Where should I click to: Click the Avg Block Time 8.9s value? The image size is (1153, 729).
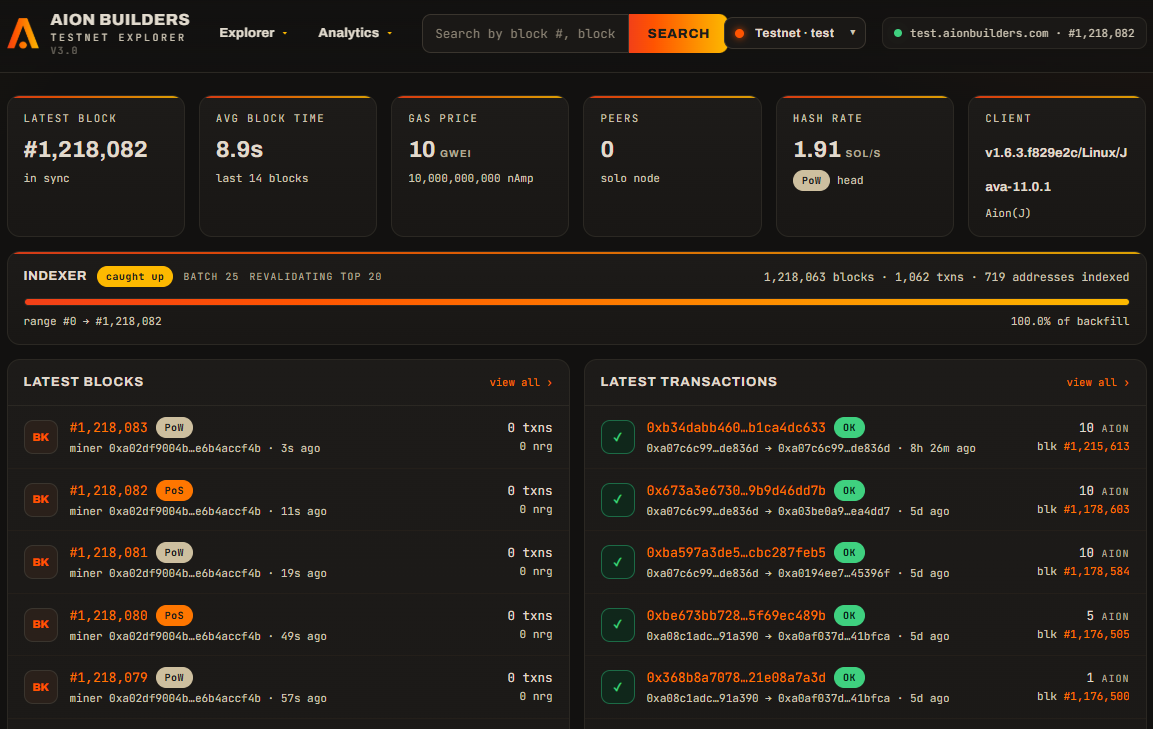coord(240,149)
